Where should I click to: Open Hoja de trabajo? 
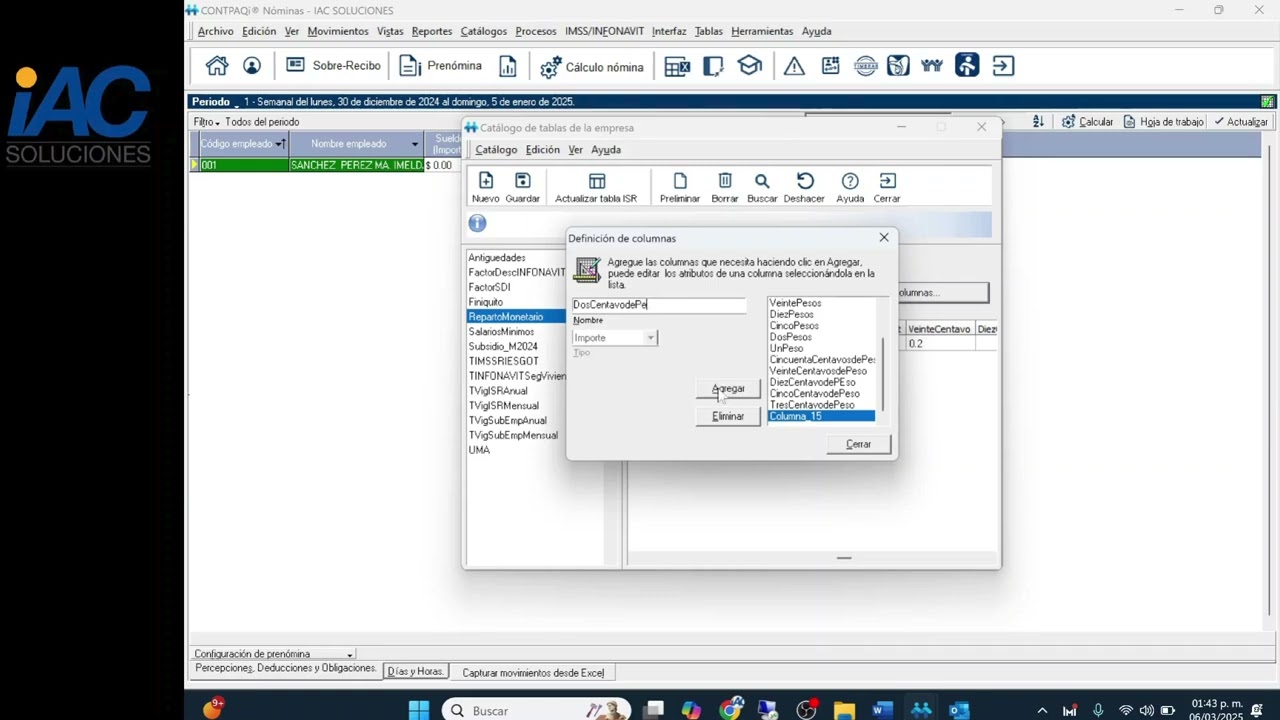[x=1163, y=121]
